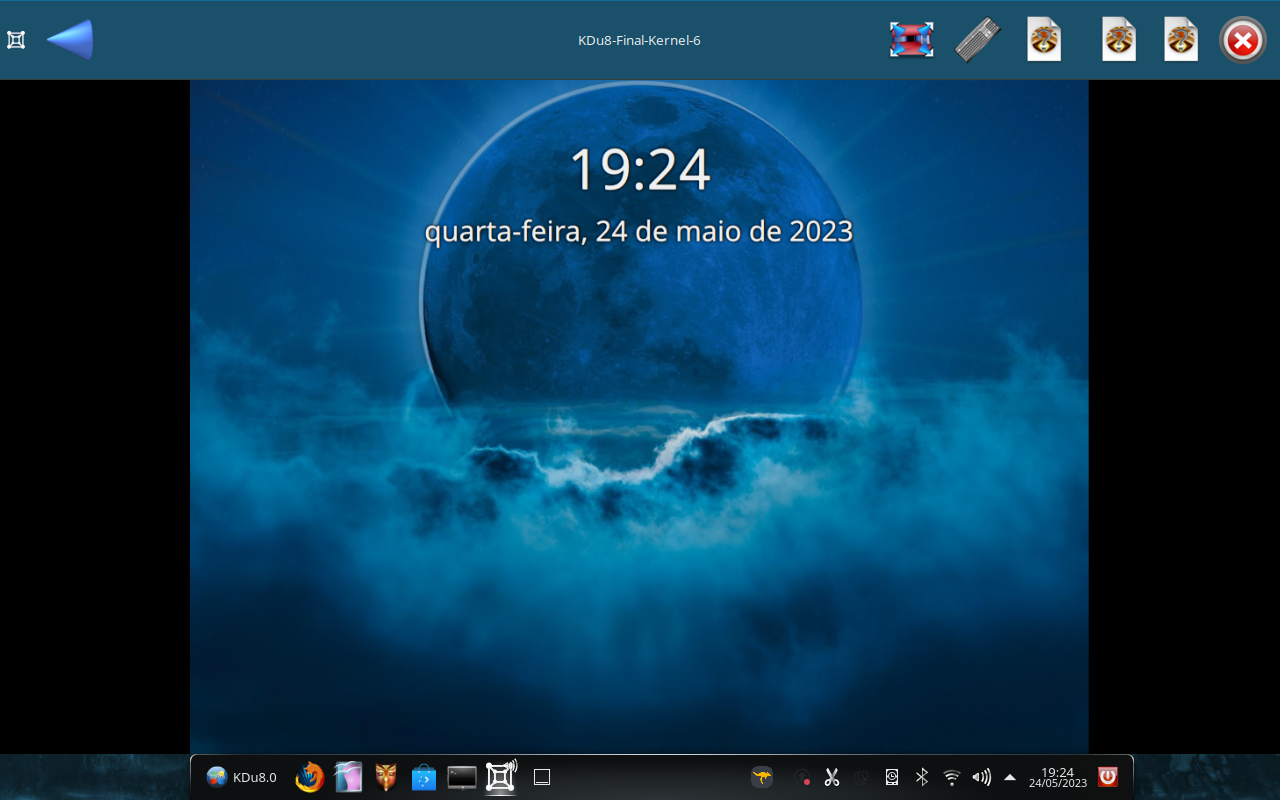Expand hidden system tray icons arrow
1280x800 pixels.
coord(1010,777)
